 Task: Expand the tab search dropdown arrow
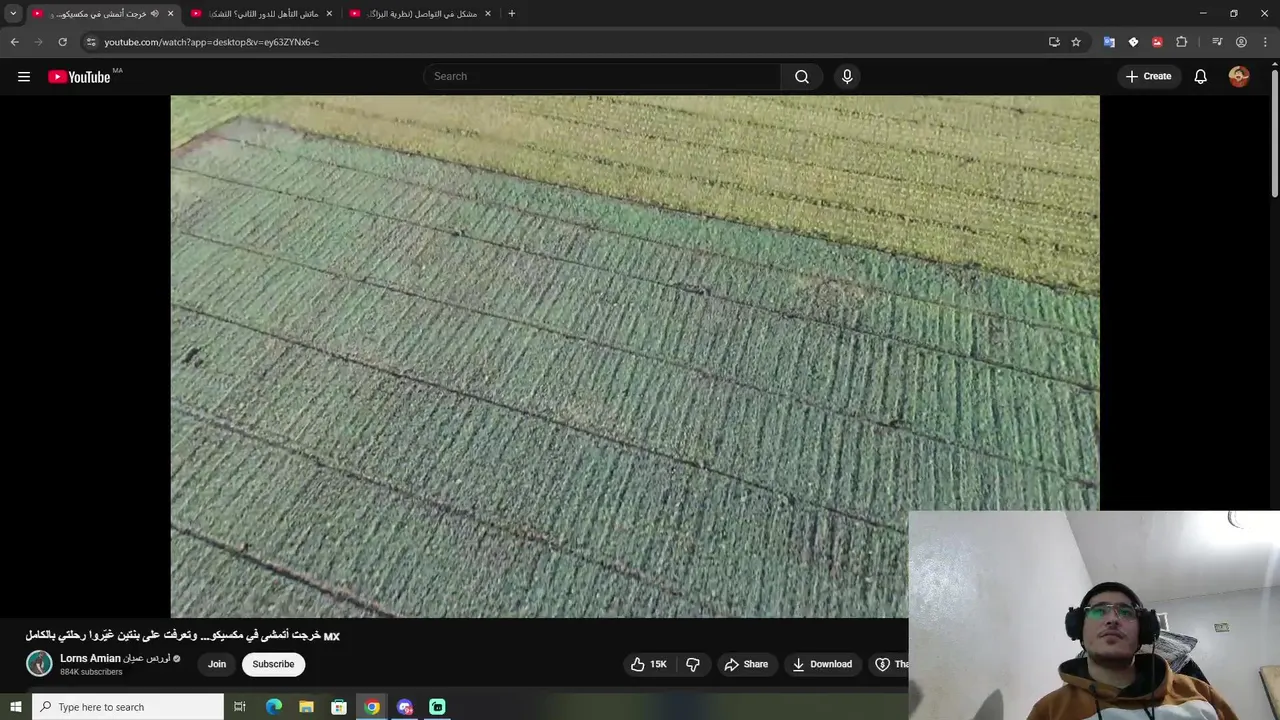click(13, 14)
